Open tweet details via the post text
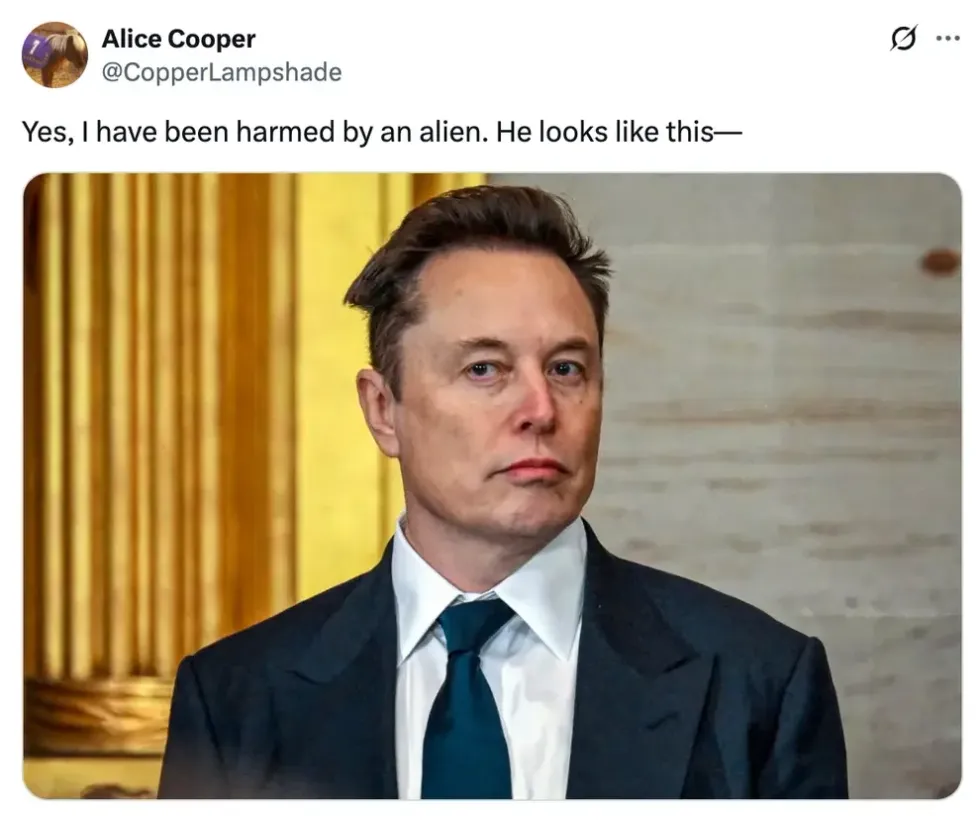This screenshot has height=821, width=980. 381,132
